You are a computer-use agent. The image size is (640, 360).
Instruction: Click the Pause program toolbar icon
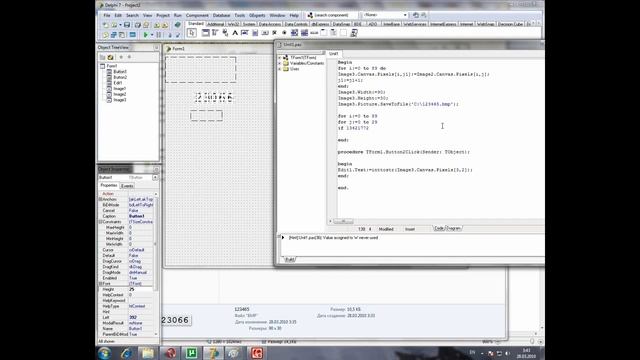tap(159, 36)
